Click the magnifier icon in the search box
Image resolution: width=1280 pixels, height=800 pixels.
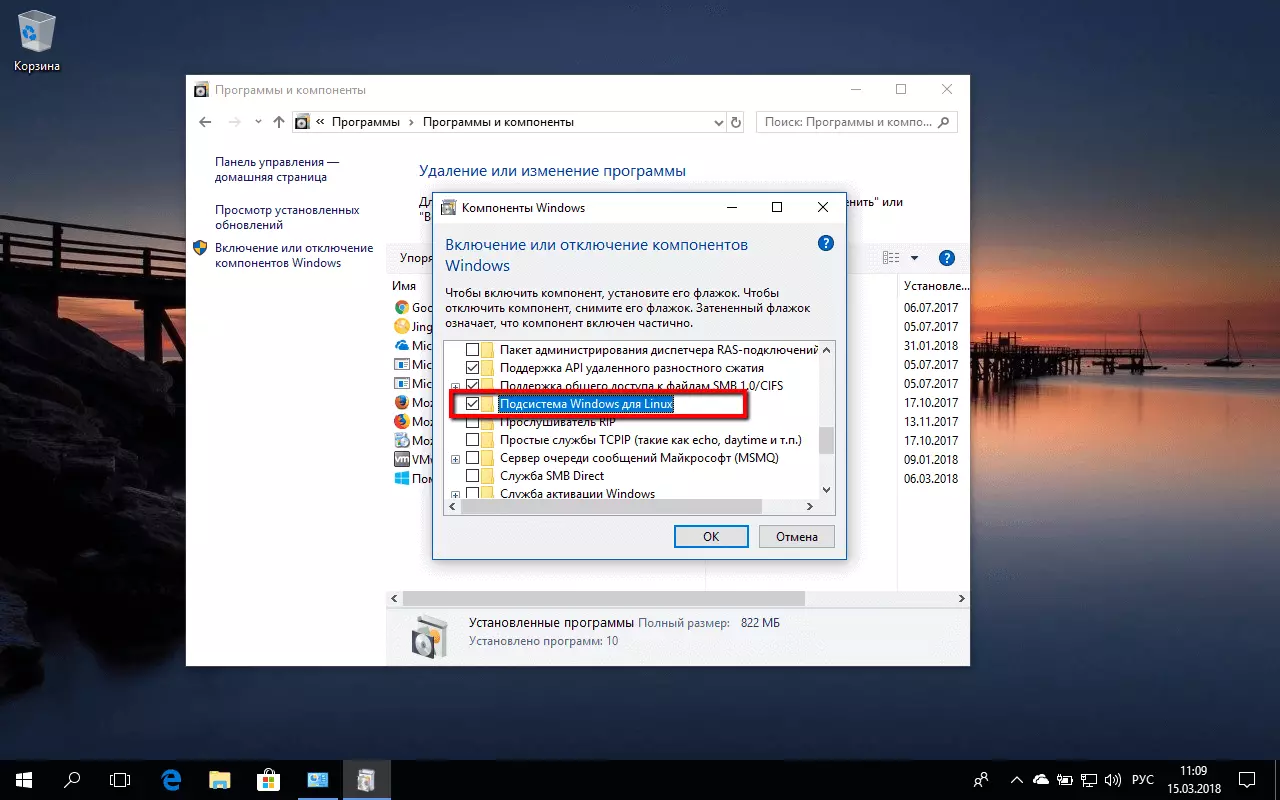coord(942,122)
